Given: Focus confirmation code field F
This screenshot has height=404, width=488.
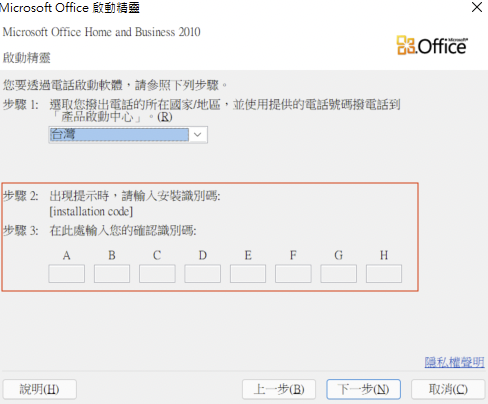Looking at the screenshot, I should click(293, 274).
